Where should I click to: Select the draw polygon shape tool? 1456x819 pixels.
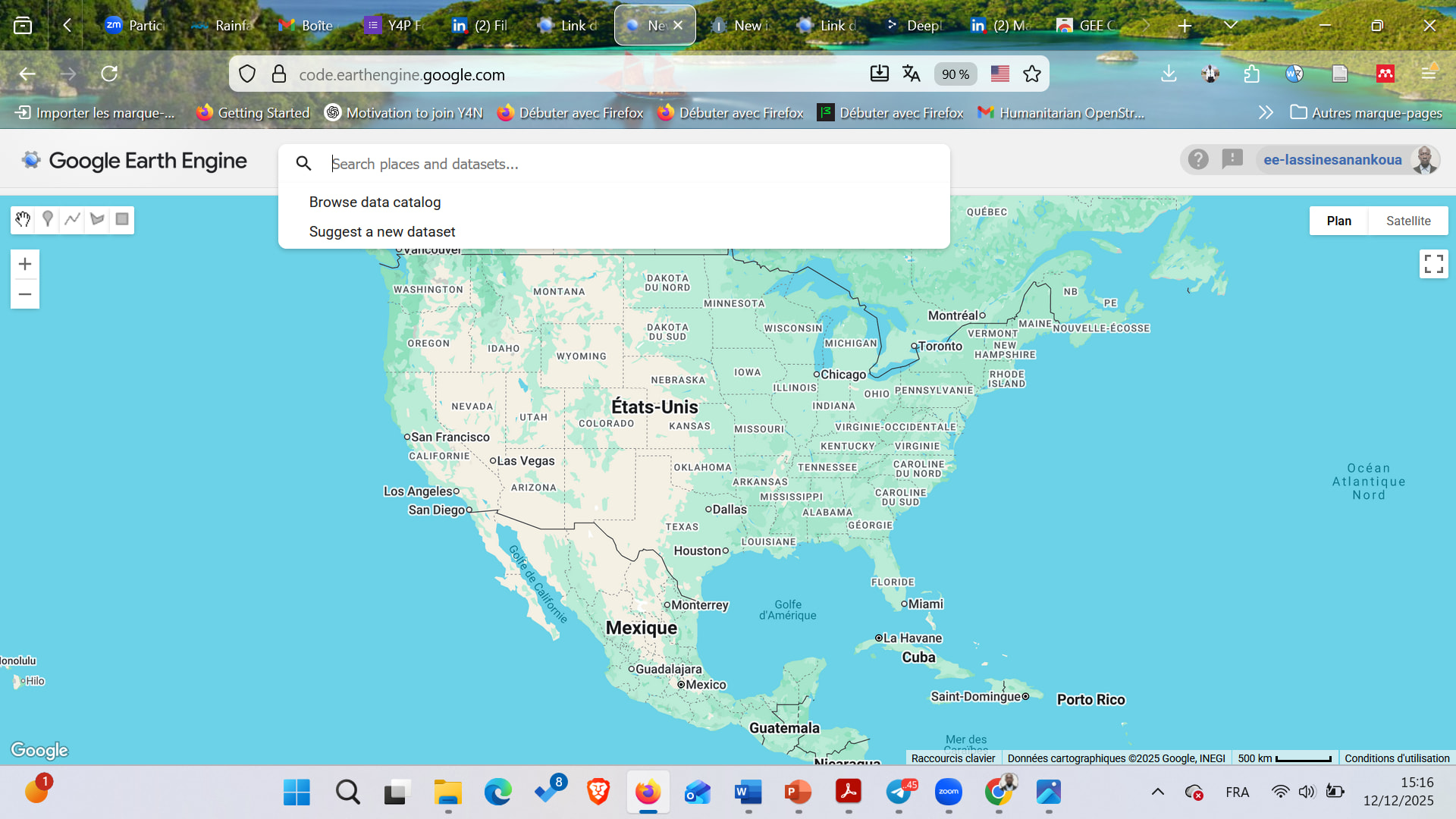tap(97, 220)
